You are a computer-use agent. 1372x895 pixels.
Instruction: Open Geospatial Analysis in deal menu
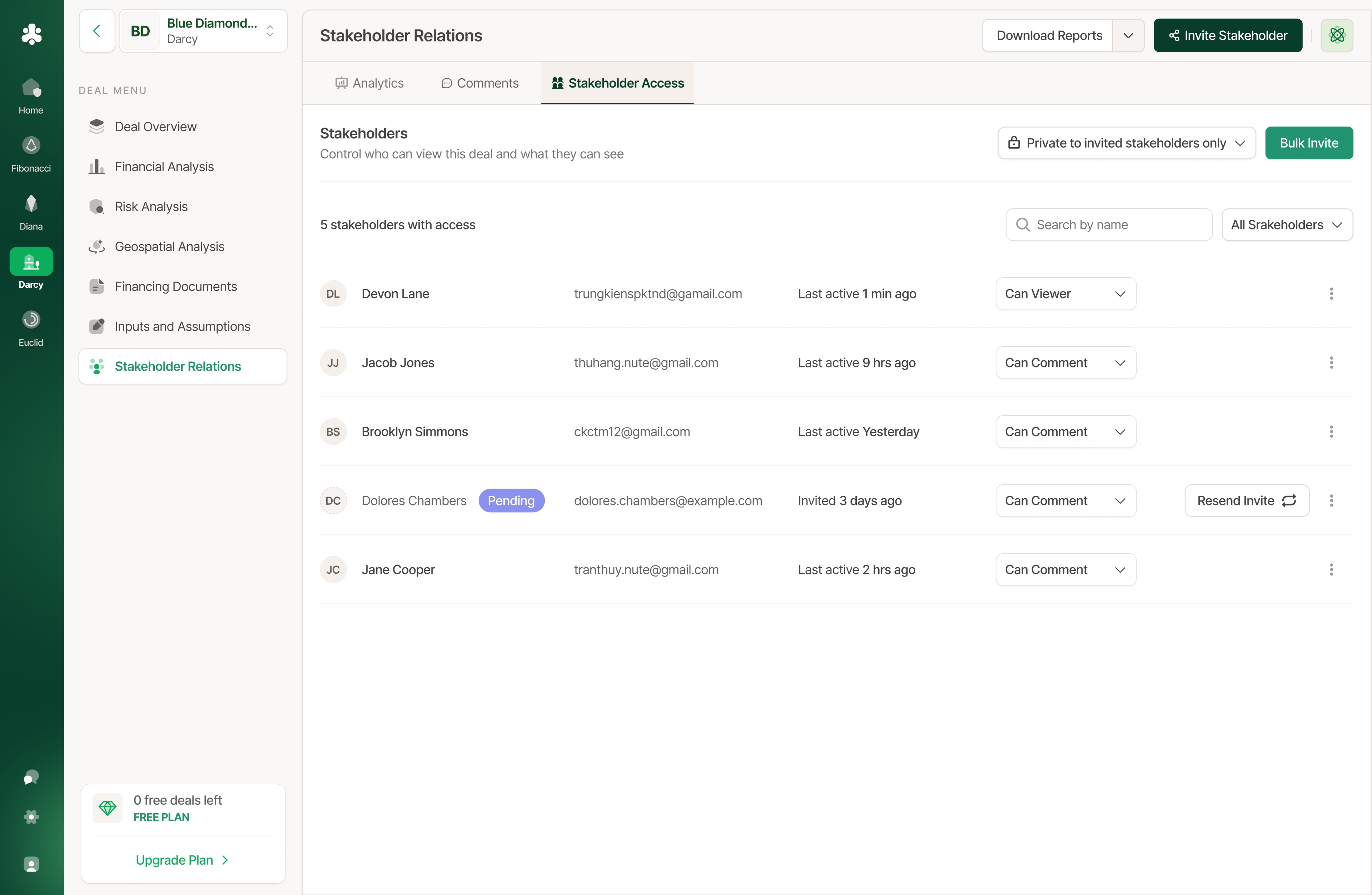click(169, 247)
